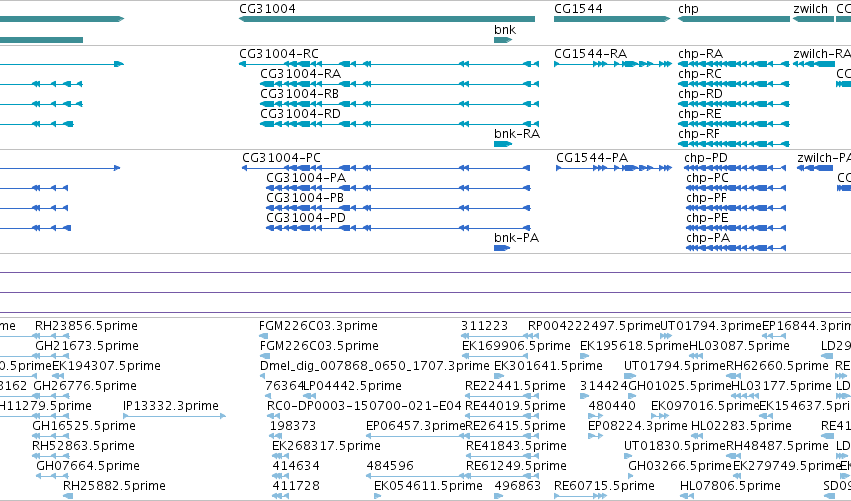The height and width of the screenshot is (501, 851).
Task: Click the RE41843.5prime EST label
Action: point(516,447)
